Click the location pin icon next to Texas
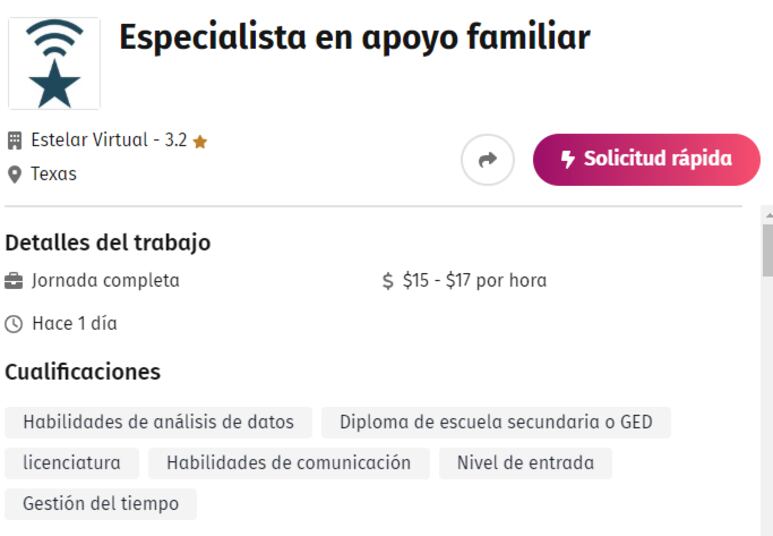Image resolution: width=773 pixels, height=536 pixels. tap(15, 175)
